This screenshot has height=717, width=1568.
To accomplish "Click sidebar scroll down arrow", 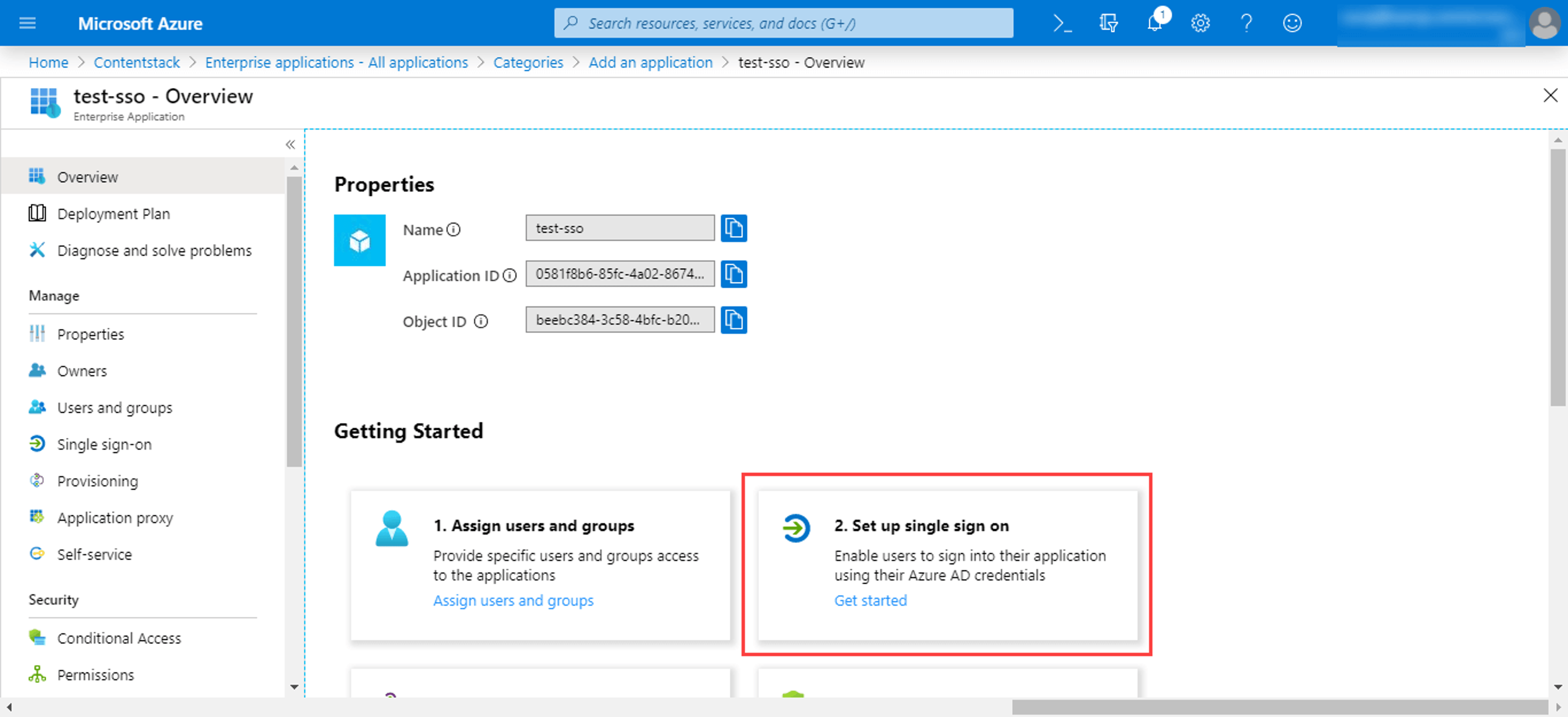I will click(294, 687).
